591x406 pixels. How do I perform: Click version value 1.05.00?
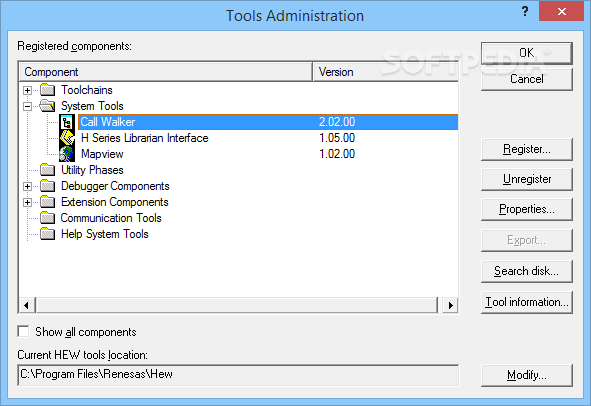click(x=337, y=138)
